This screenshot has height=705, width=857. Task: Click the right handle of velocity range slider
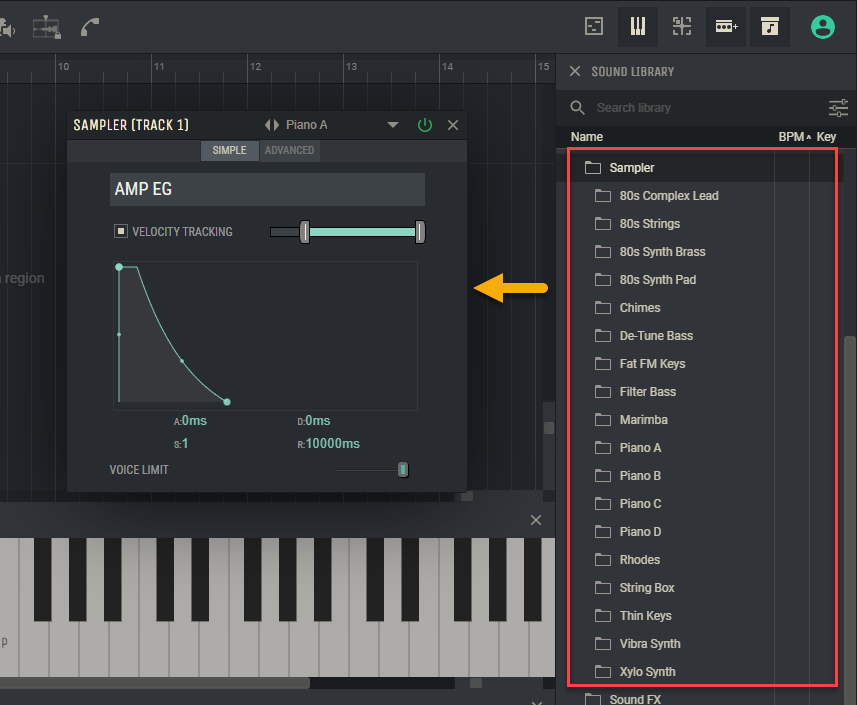pyautogui.click(x=420, y=232)
